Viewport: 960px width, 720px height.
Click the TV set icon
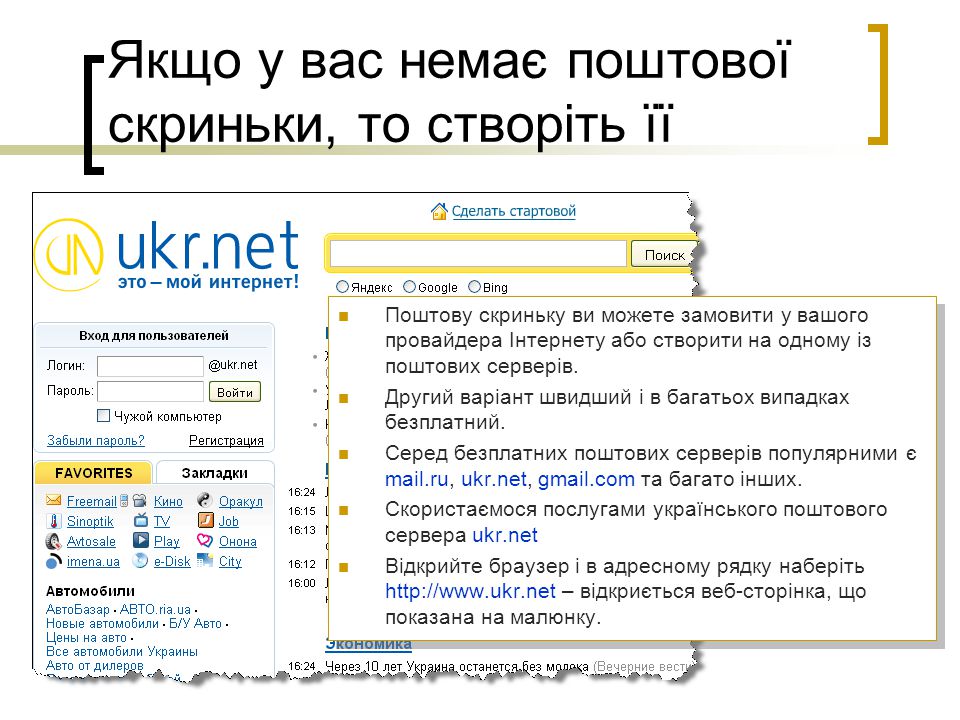click(x=141, y=520)
